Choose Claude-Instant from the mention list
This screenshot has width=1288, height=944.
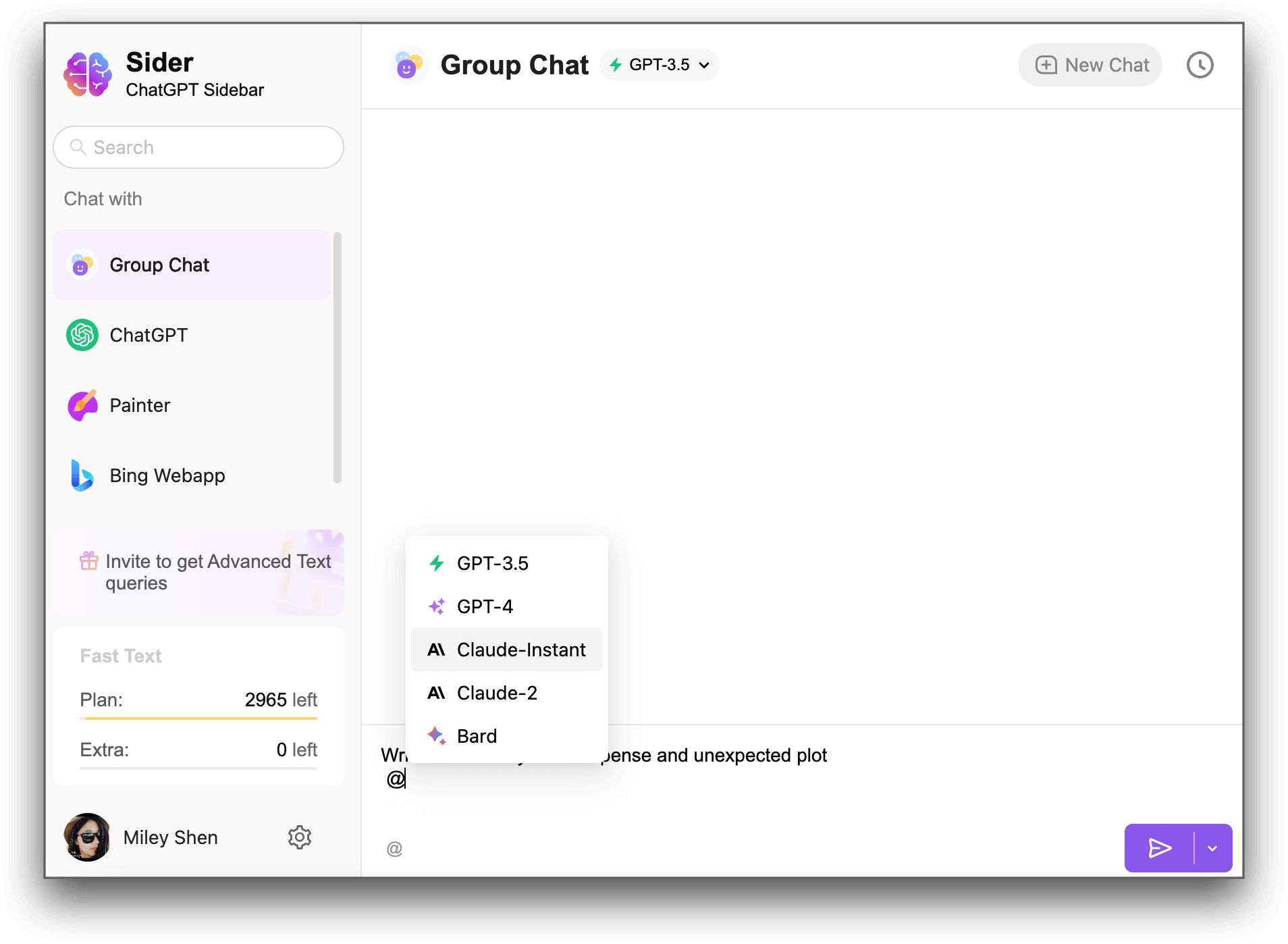[x=506, y=650]
